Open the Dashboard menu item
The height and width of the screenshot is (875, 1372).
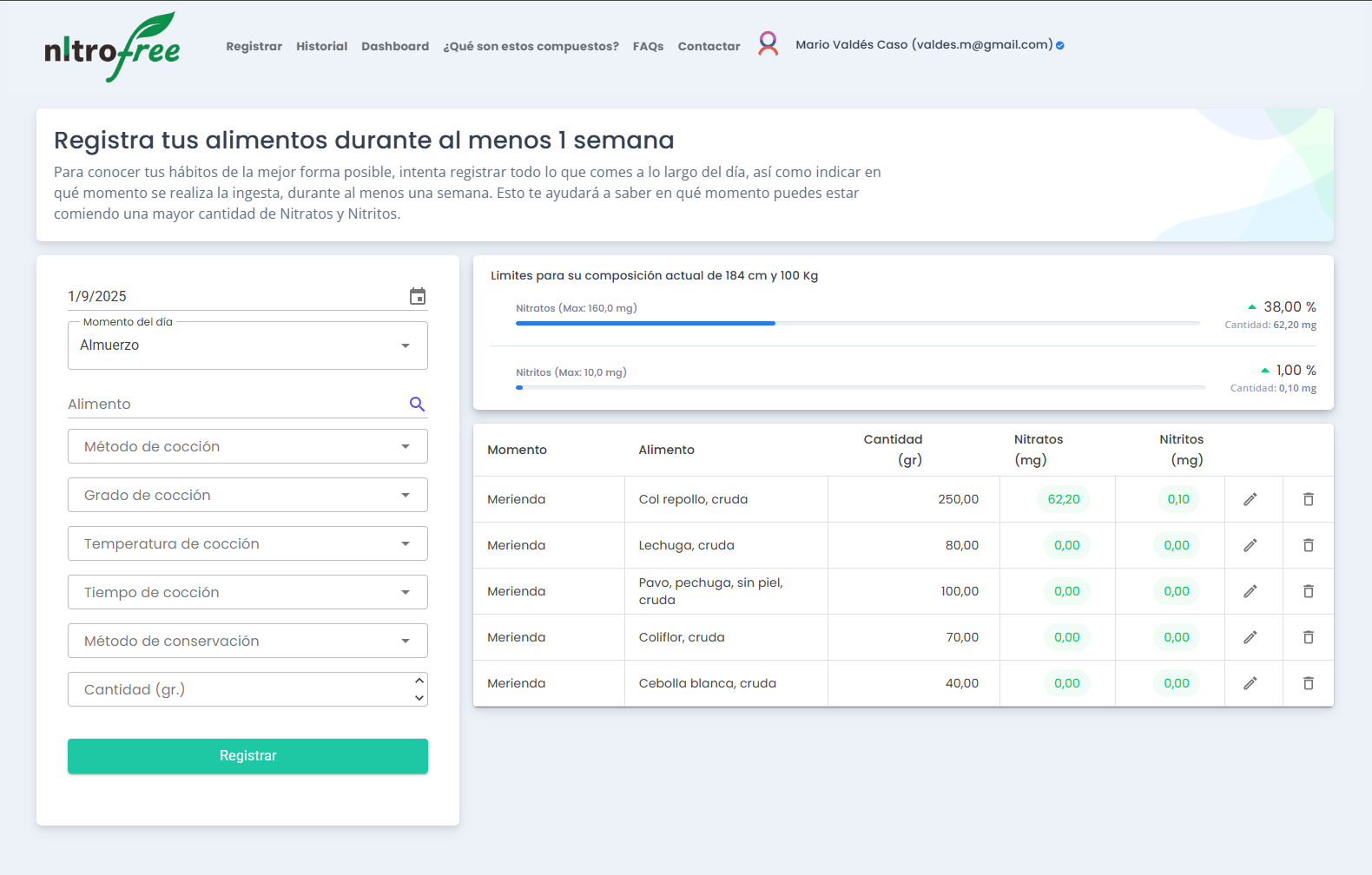pyautogui.click(x=395, y=46)
